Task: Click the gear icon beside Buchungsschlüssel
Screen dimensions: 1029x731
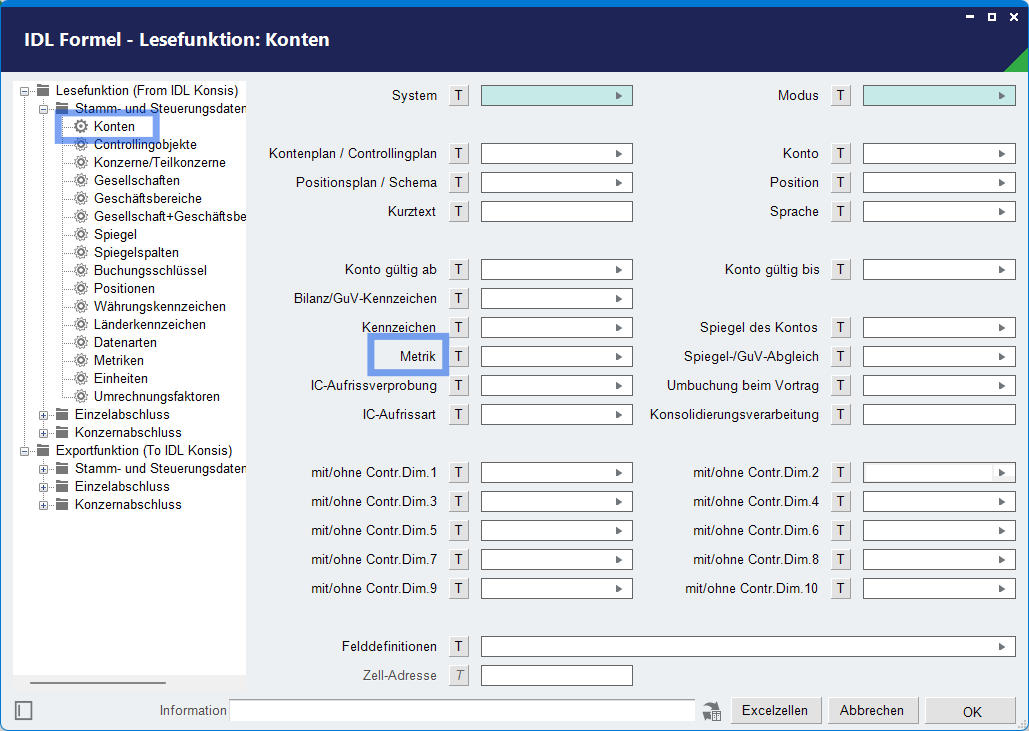Action: coord(81,270)
